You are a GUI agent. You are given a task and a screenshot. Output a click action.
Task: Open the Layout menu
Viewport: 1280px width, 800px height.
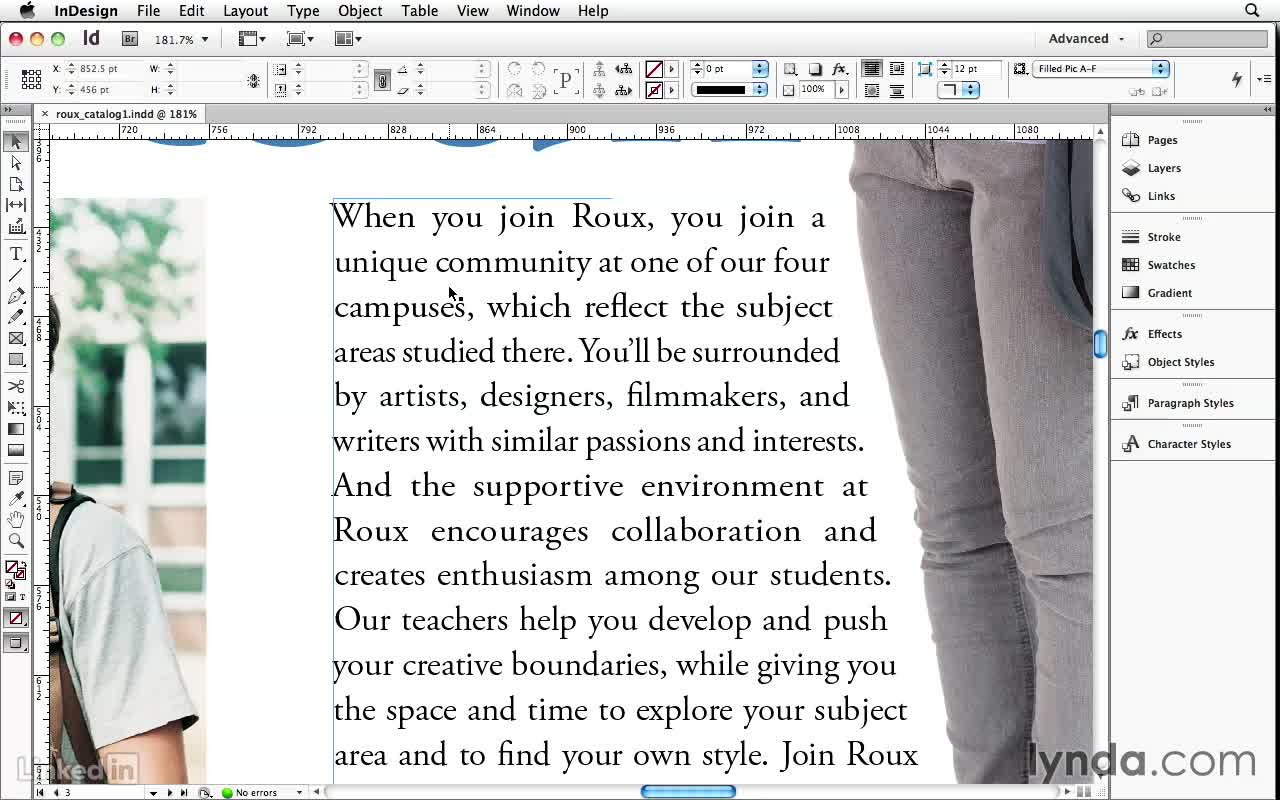coord(245,11)
